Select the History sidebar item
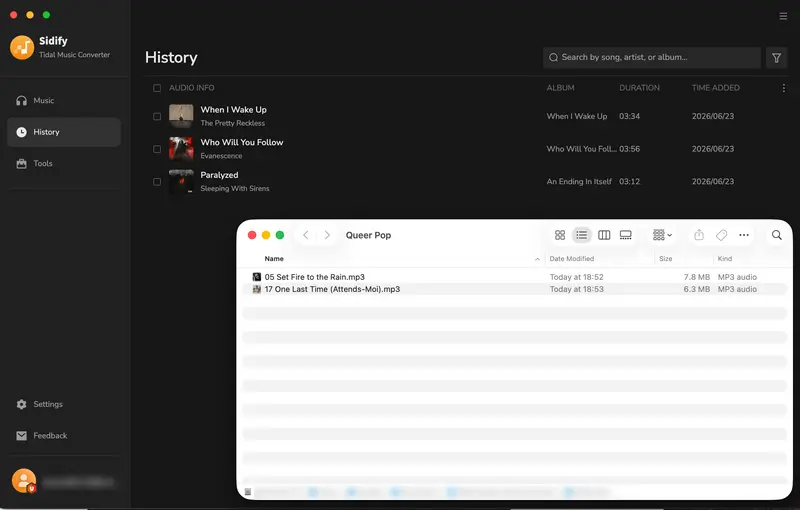This screenshot has width=800, height=510. 64,132
